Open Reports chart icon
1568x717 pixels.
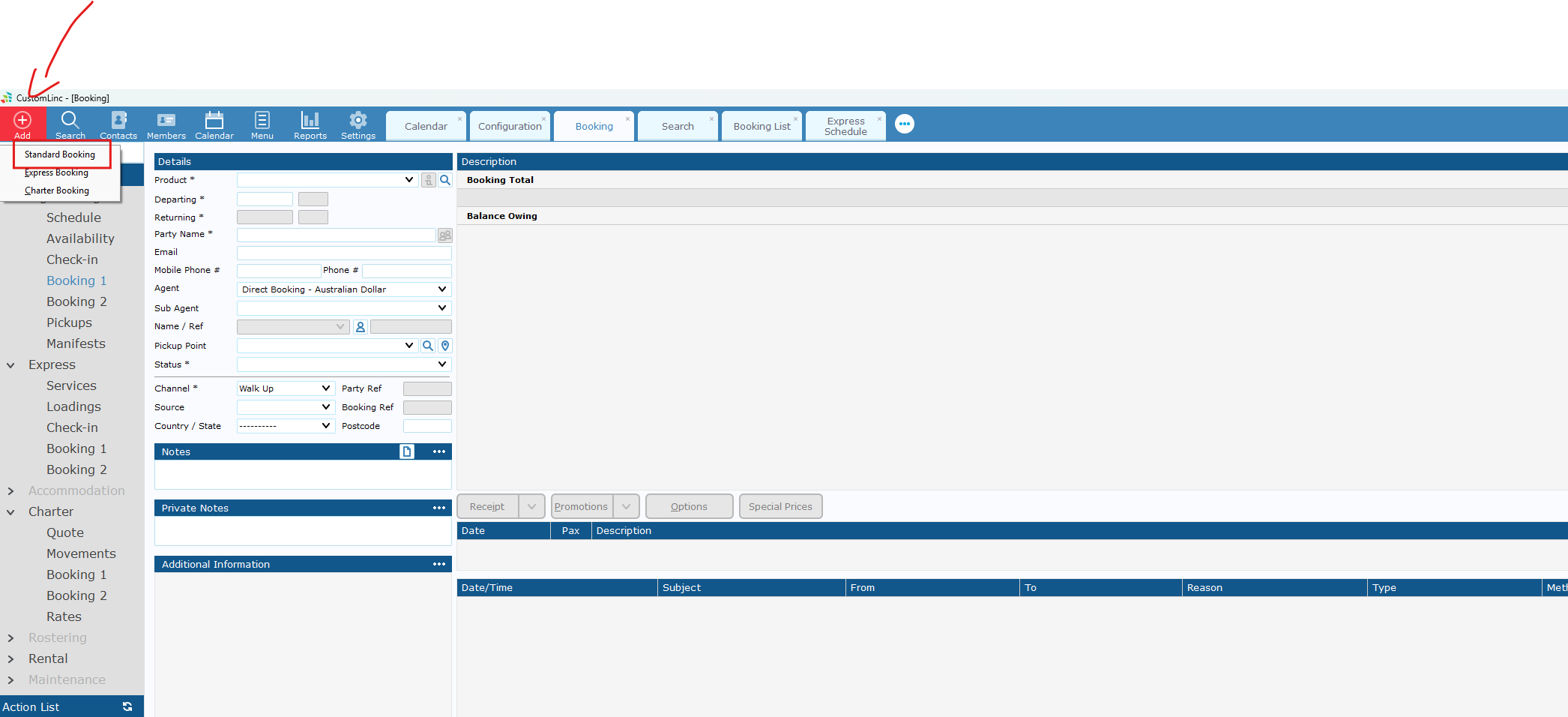(310, 120)
